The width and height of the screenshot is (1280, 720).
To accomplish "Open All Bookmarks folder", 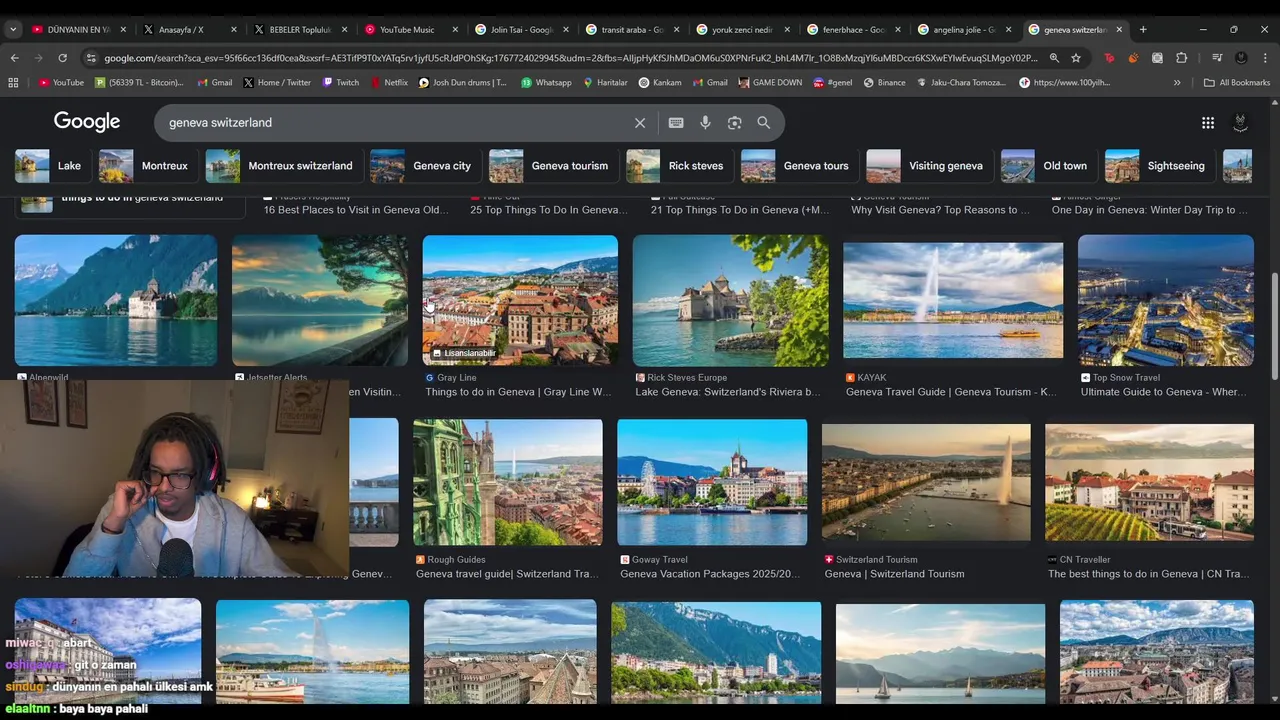I will point(1237,83).
